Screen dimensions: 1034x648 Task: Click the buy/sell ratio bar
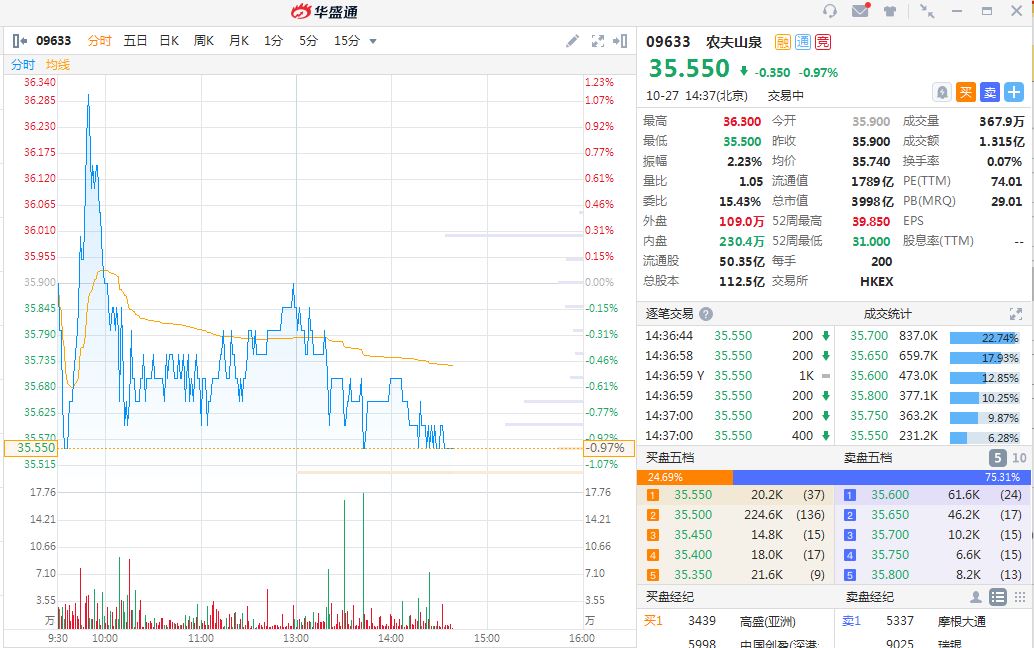(x=834, y=477)
